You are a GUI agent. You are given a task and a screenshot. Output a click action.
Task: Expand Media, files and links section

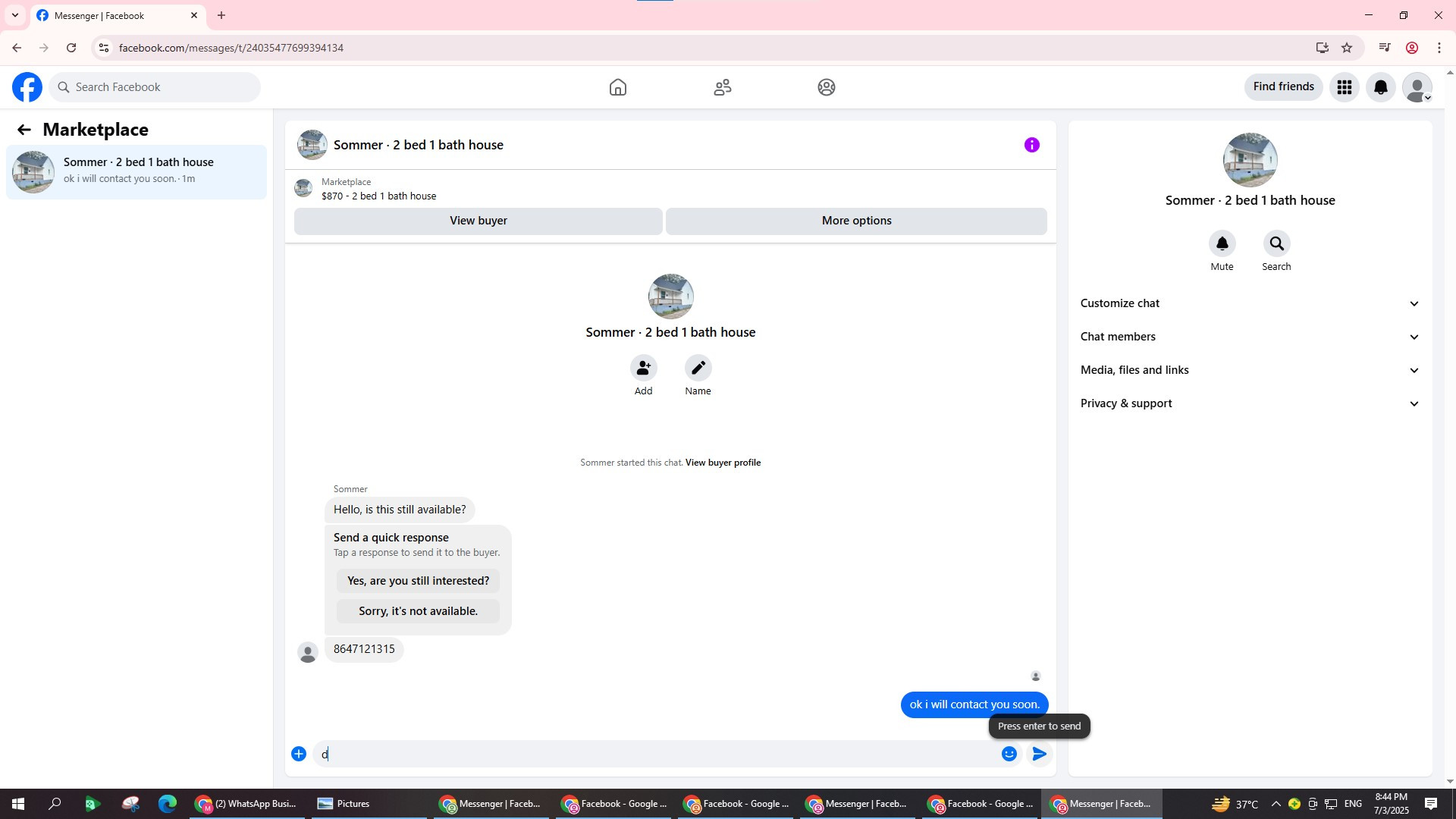click(x=1249, y=370)
